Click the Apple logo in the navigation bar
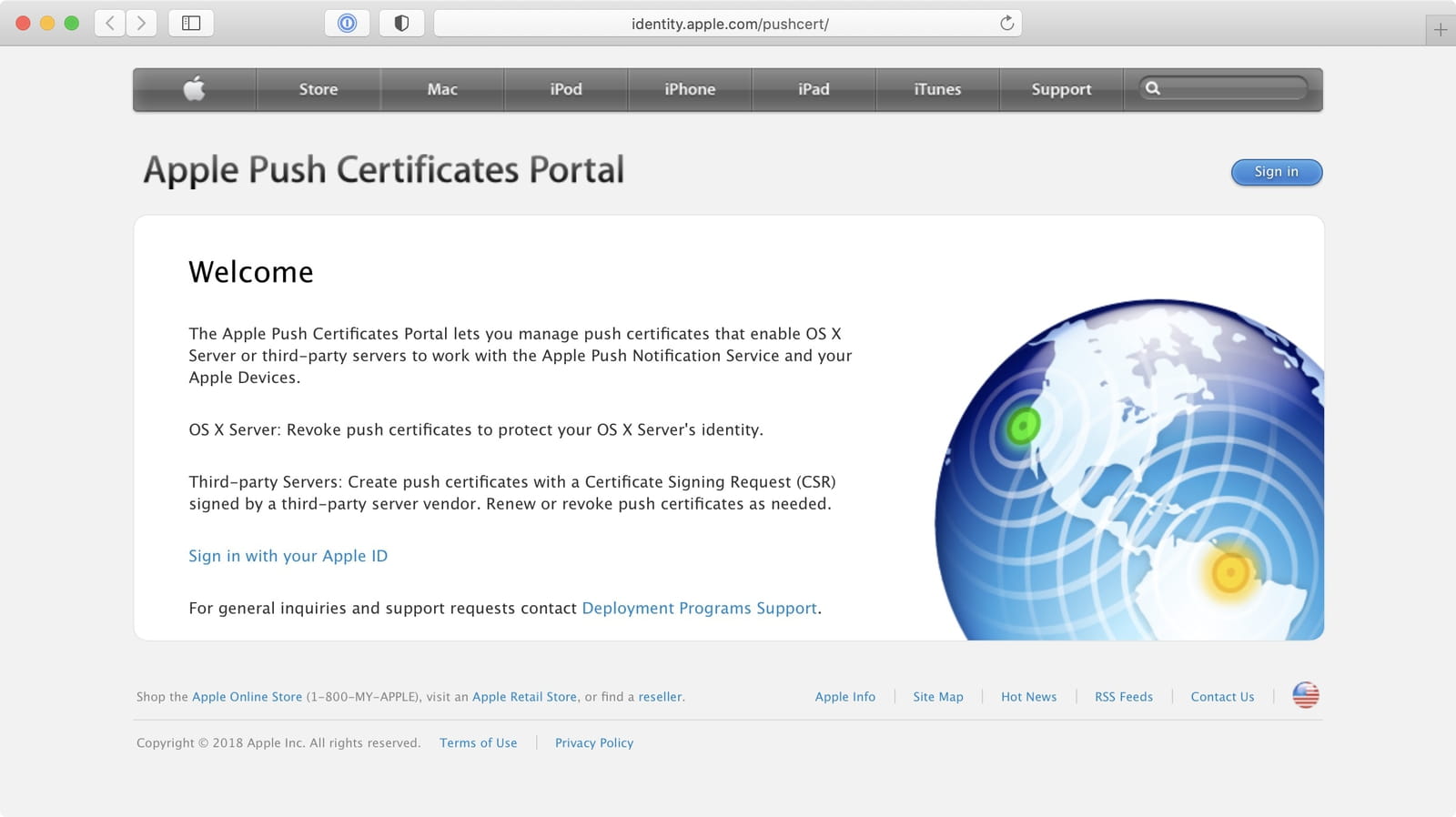Image resolution: width=1456 pixels, height=817 pixels. tap(194, 89)
